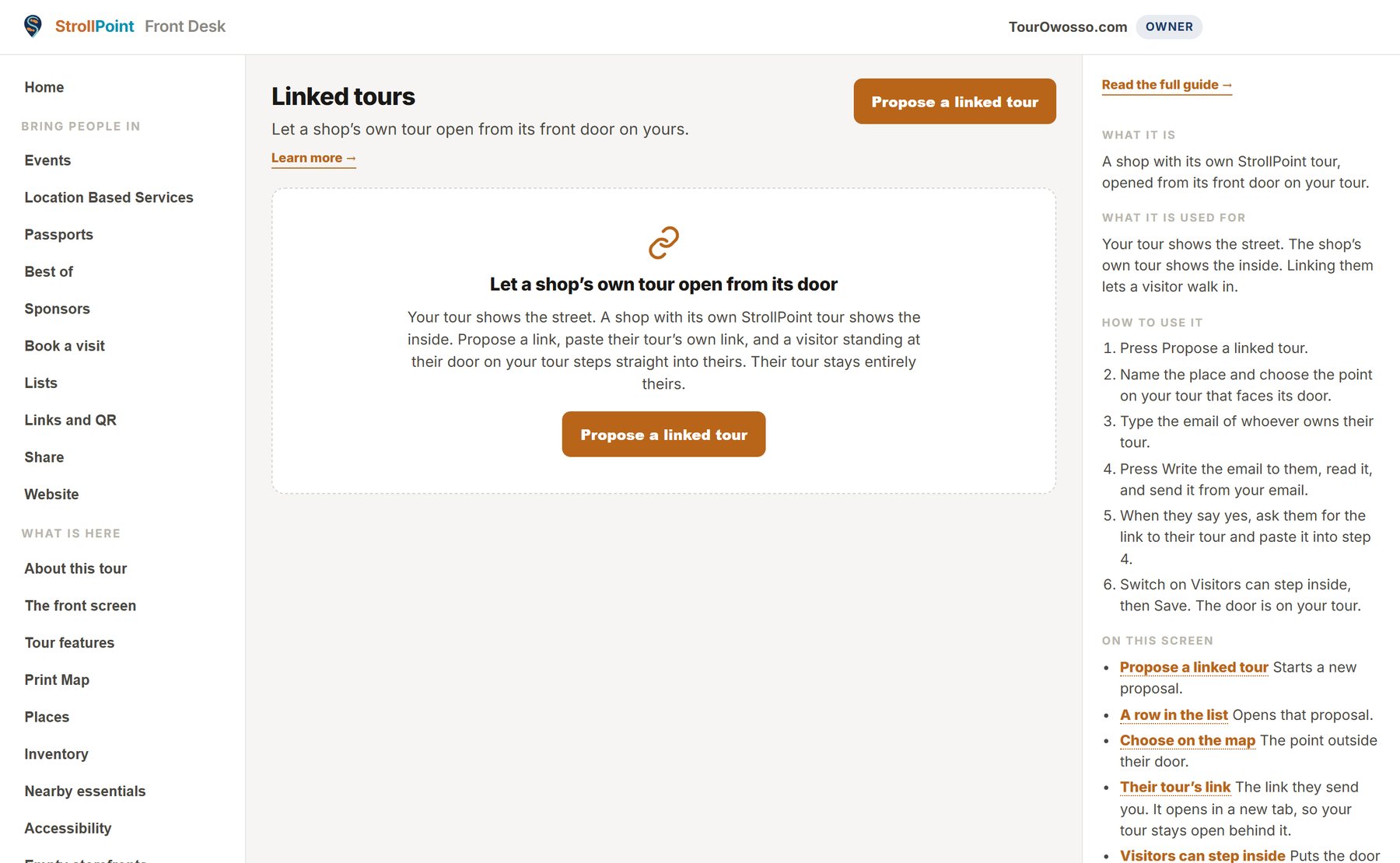Click the StrollPoint logo pin icon

tap(33, 26)
